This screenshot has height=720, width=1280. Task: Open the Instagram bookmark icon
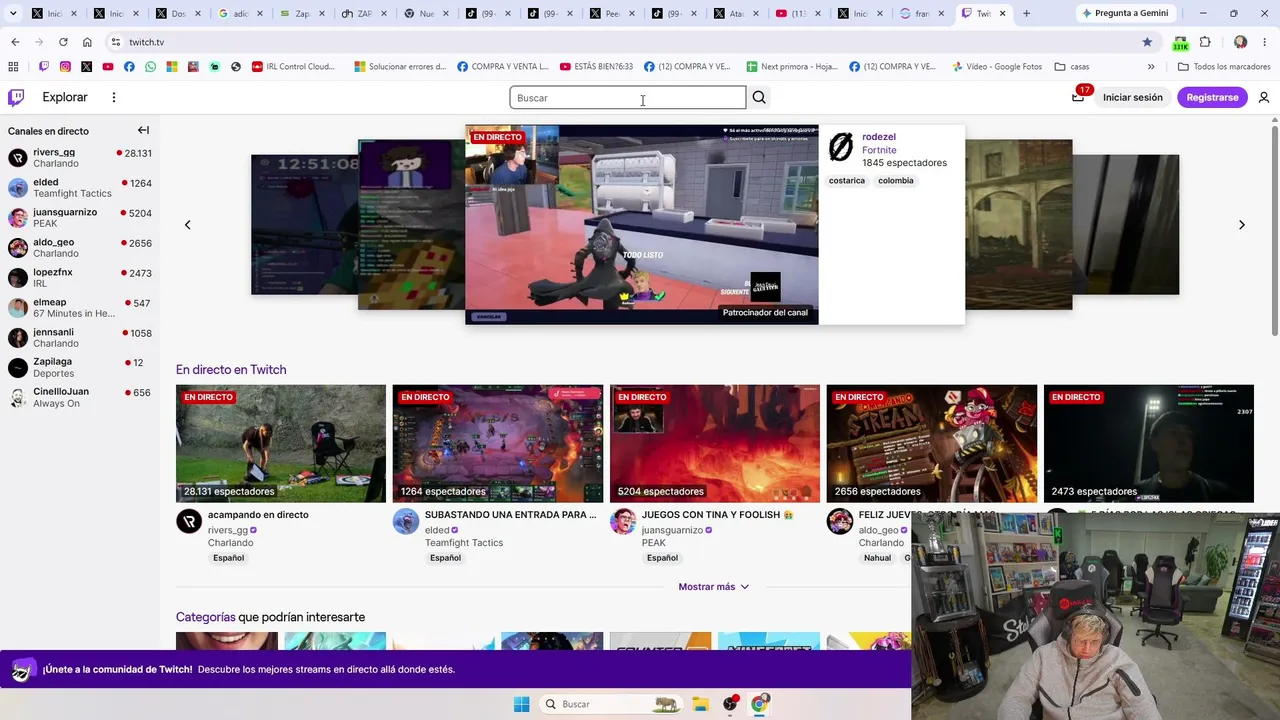coord(65,67)
